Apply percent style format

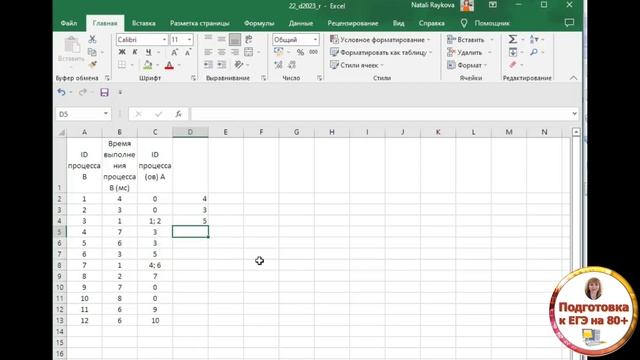coord(300,52)
